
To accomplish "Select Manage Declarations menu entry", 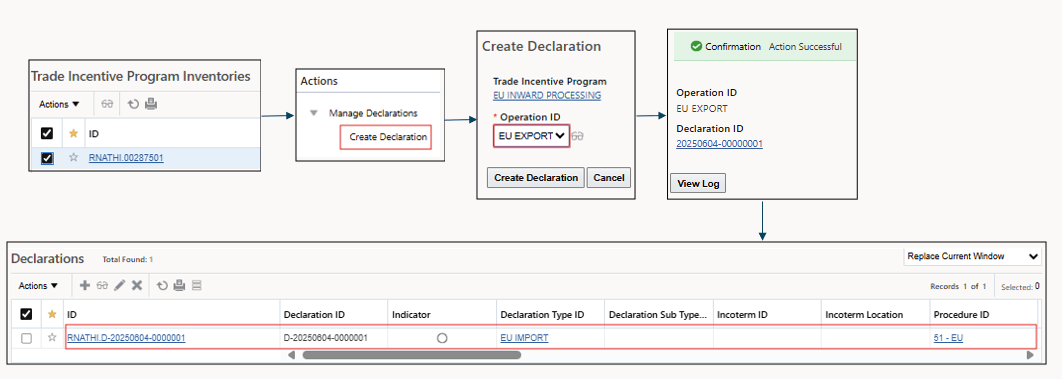I will pos(373,113).
